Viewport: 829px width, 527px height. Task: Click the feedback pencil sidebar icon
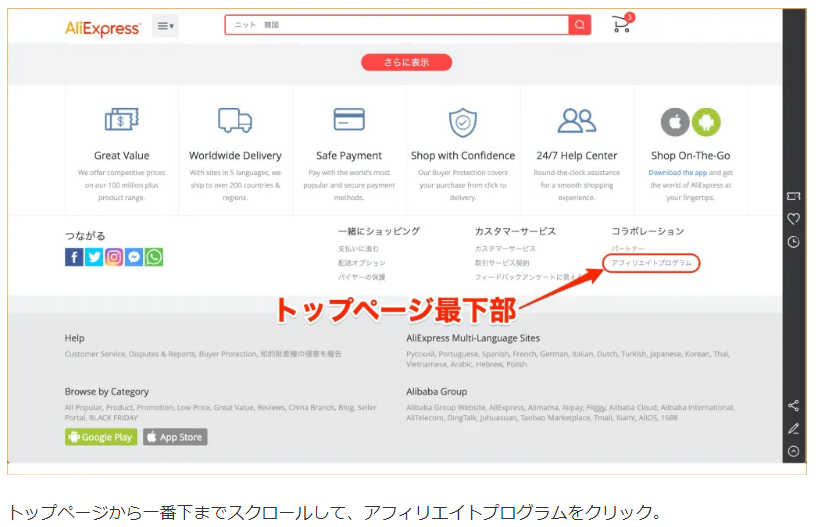(x=794, y=429)
